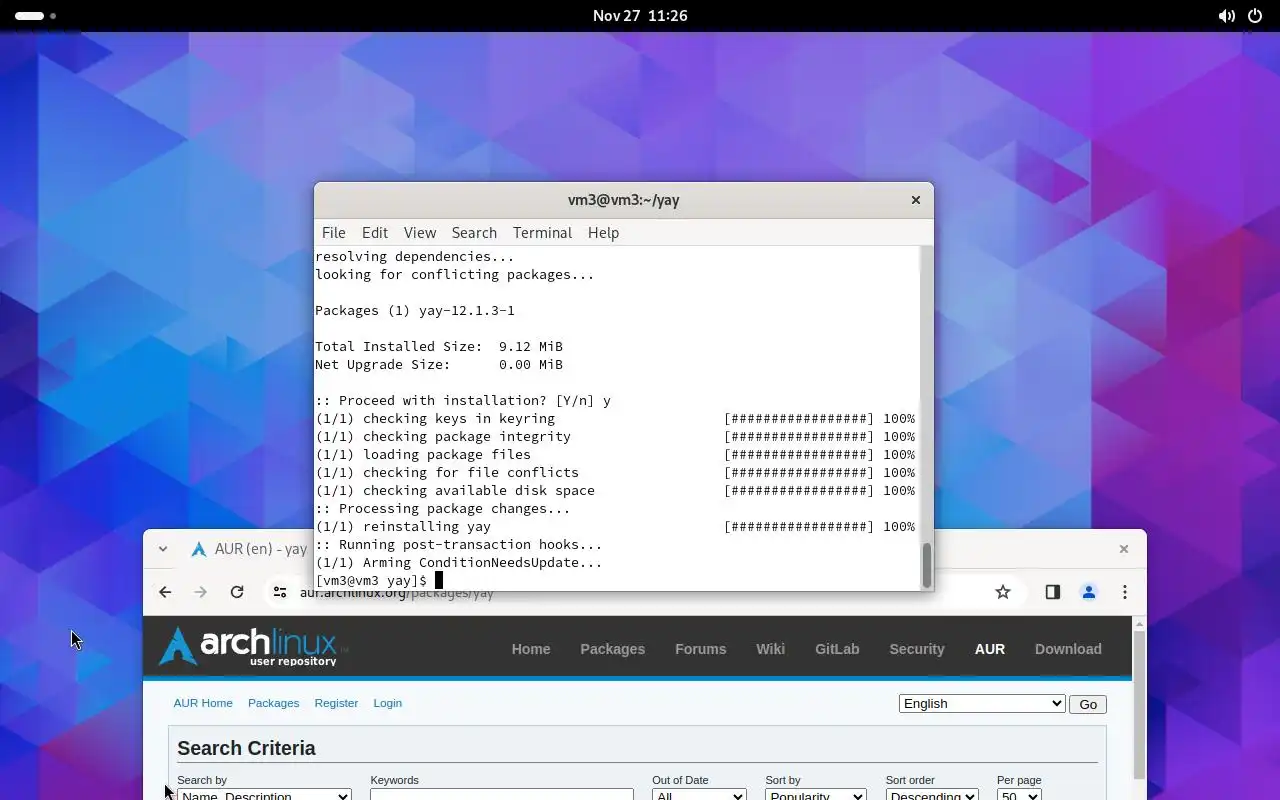Bookmark this page with star icon
1280x800 pixels.
point(1003,592)
